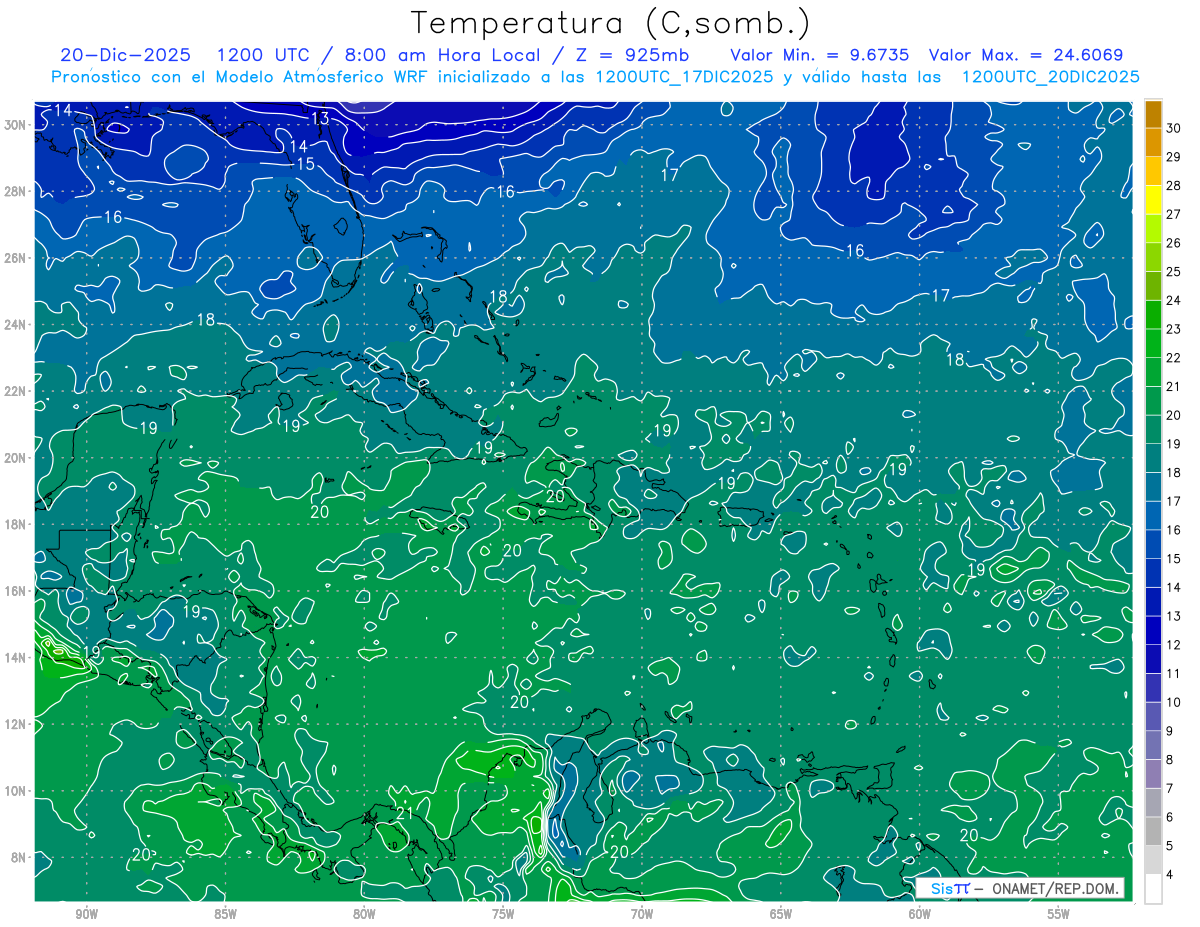Click the legend value '12'
Image resolution: width=1200 pixels, height=927 pixels.
(x=1174, y=645)
